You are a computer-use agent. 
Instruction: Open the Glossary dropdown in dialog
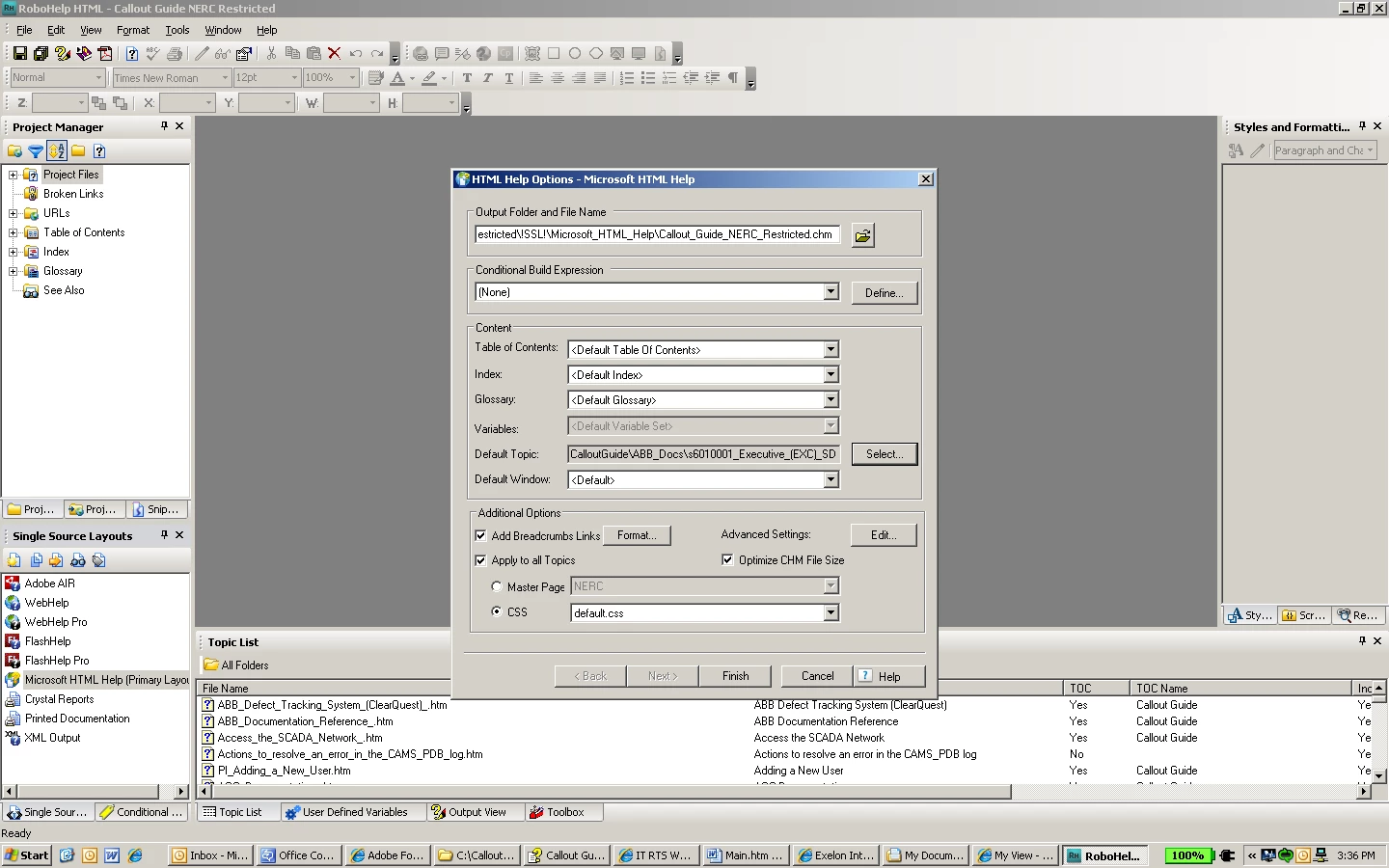coord(831,399)
